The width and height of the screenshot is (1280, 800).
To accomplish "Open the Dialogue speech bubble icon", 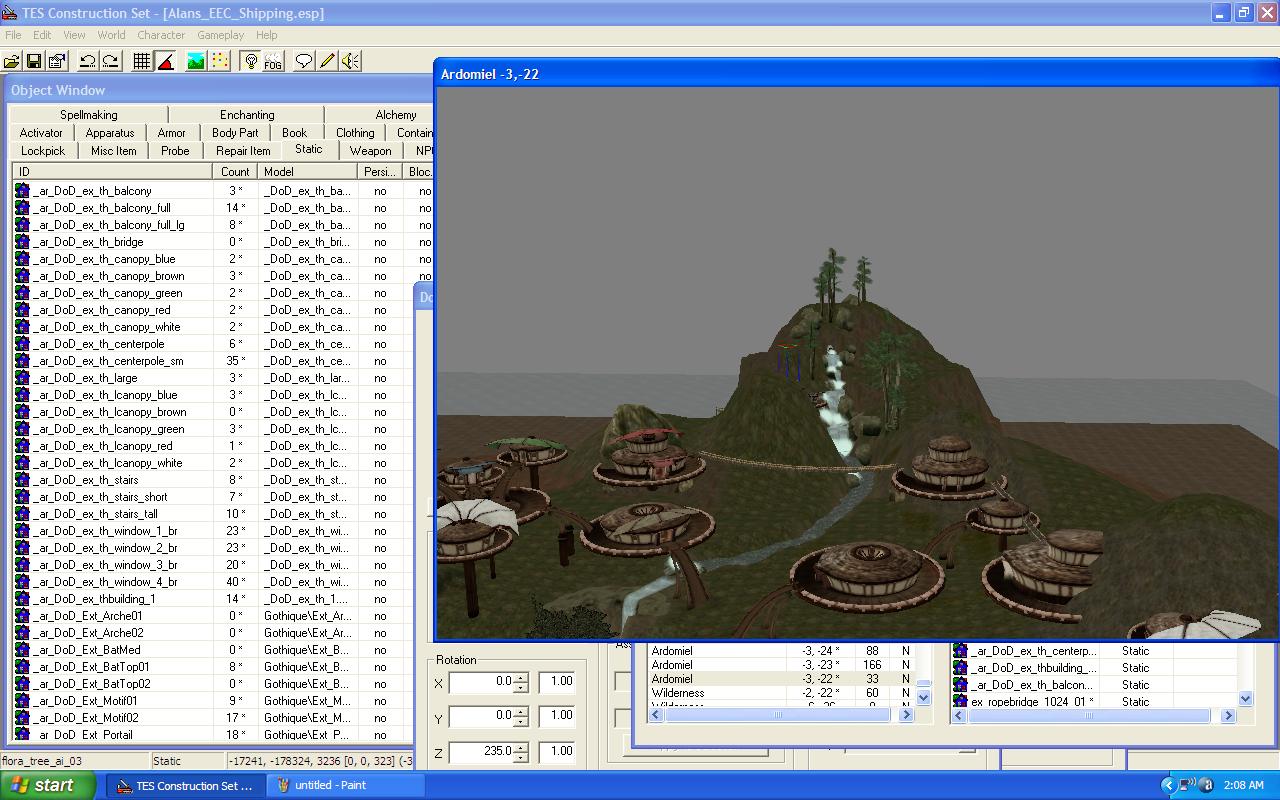I will pos(304,61).
